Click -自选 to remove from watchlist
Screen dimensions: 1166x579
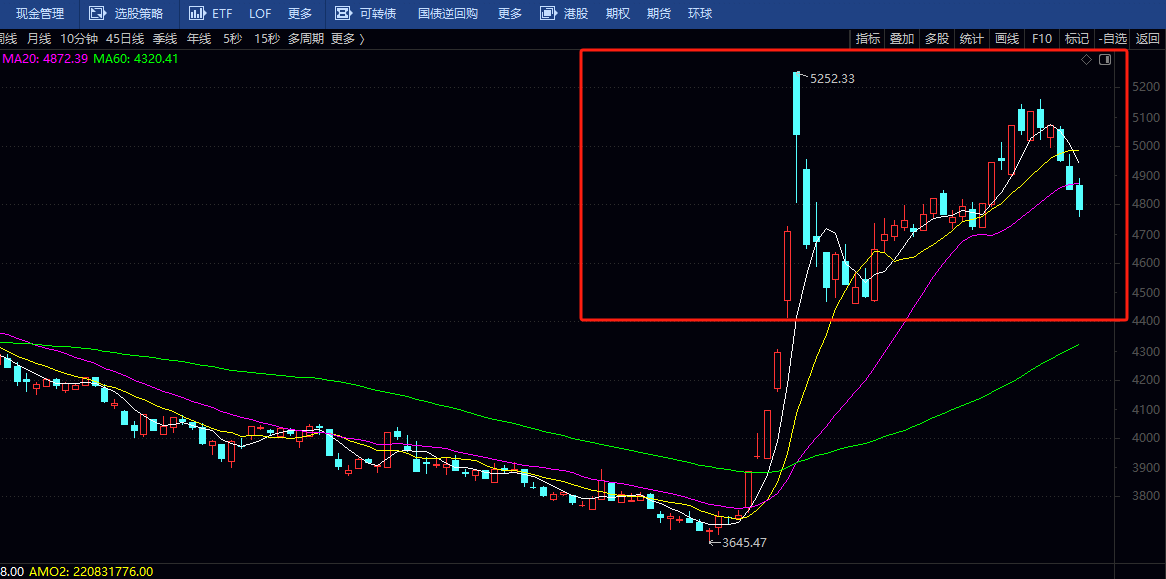coord(1112,39)
